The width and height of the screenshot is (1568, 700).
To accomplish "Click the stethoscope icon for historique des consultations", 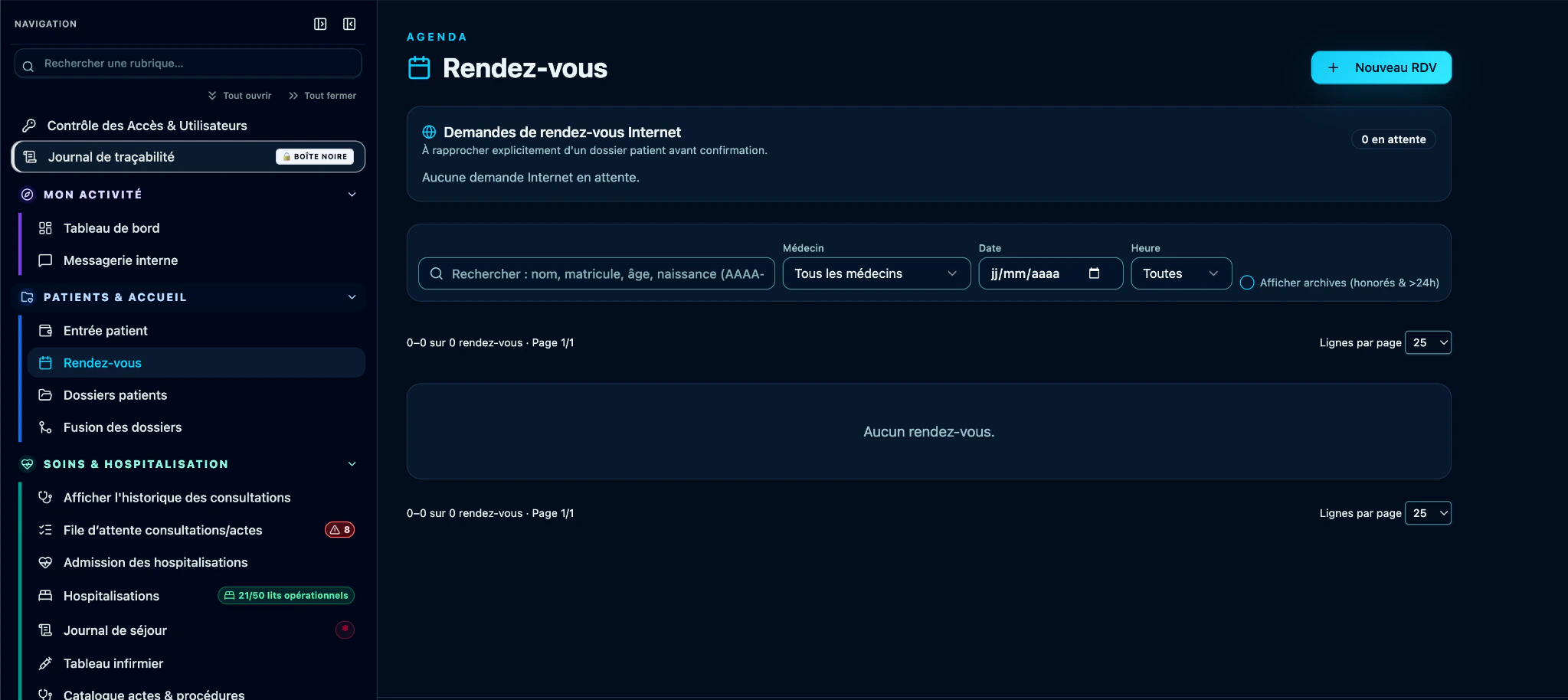I will 45,498.
